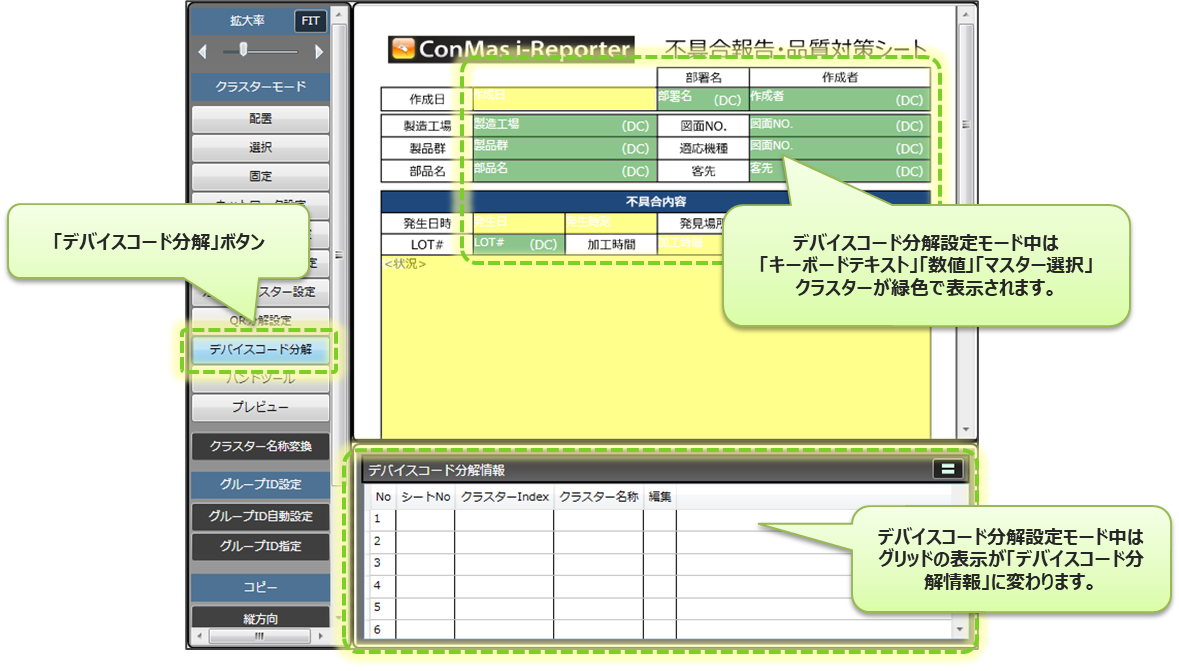Open グループID指定
The width and height of the screenshot is (1179, 671).
click(x=260, y=547)
